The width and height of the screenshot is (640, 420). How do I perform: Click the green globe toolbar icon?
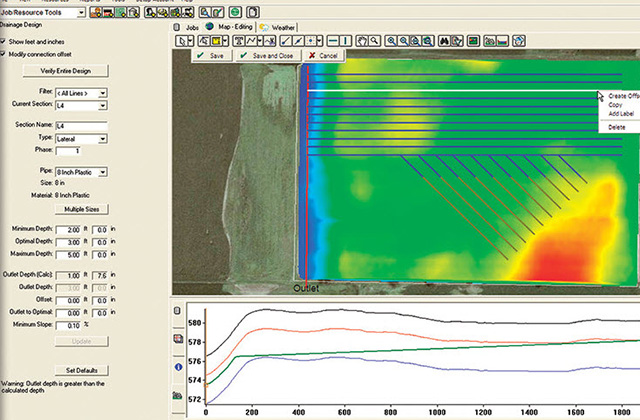235,12
